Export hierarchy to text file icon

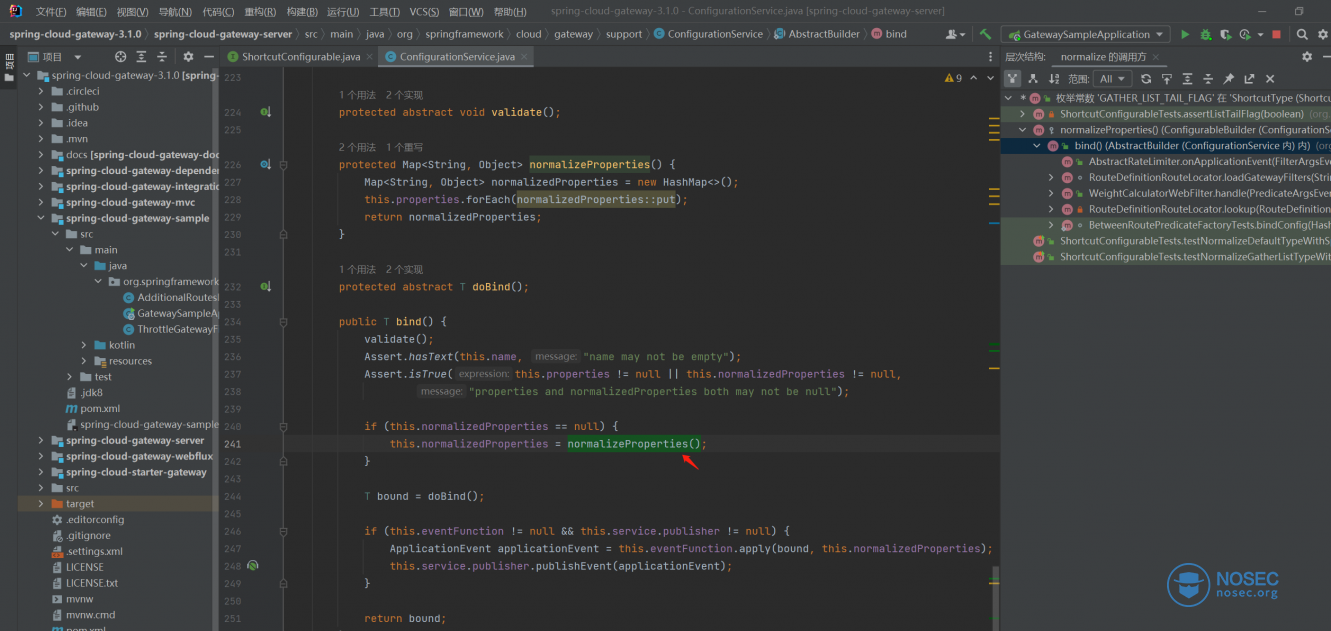click(x=1249, y=78)
